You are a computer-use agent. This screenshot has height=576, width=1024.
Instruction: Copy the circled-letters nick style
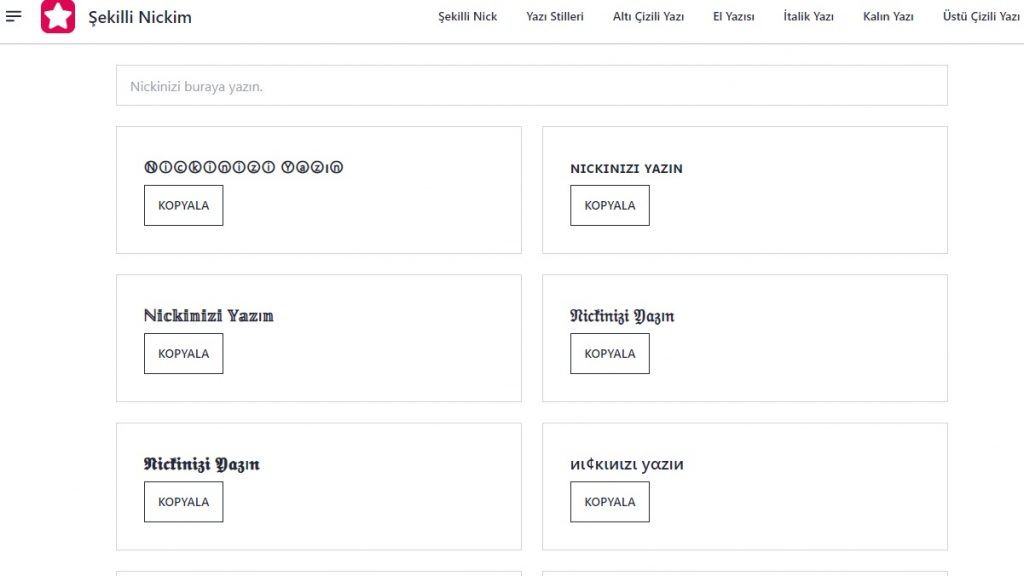point(184,206)
